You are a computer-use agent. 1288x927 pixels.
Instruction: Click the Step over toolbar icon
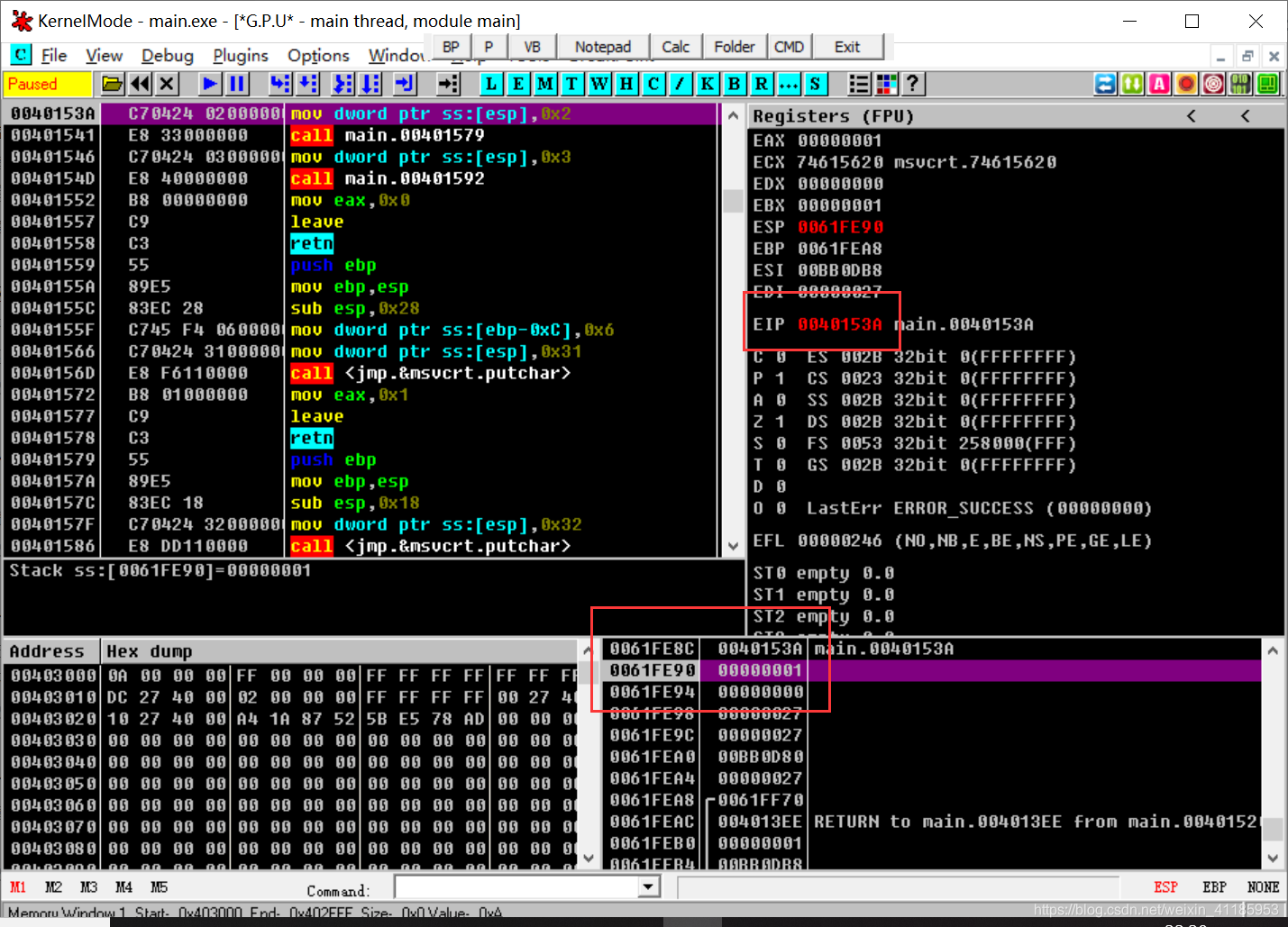click(x=308, y=84)
